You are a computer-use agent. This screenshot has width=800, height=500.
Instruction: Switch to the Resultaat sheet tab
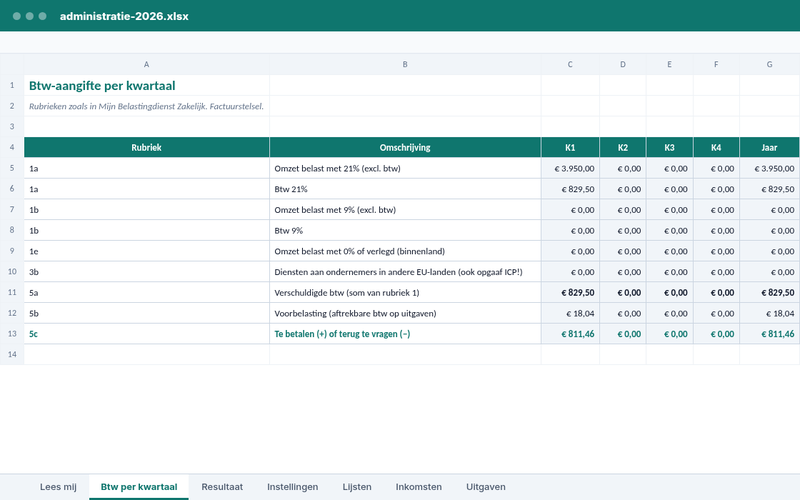(x=222, y=487)
